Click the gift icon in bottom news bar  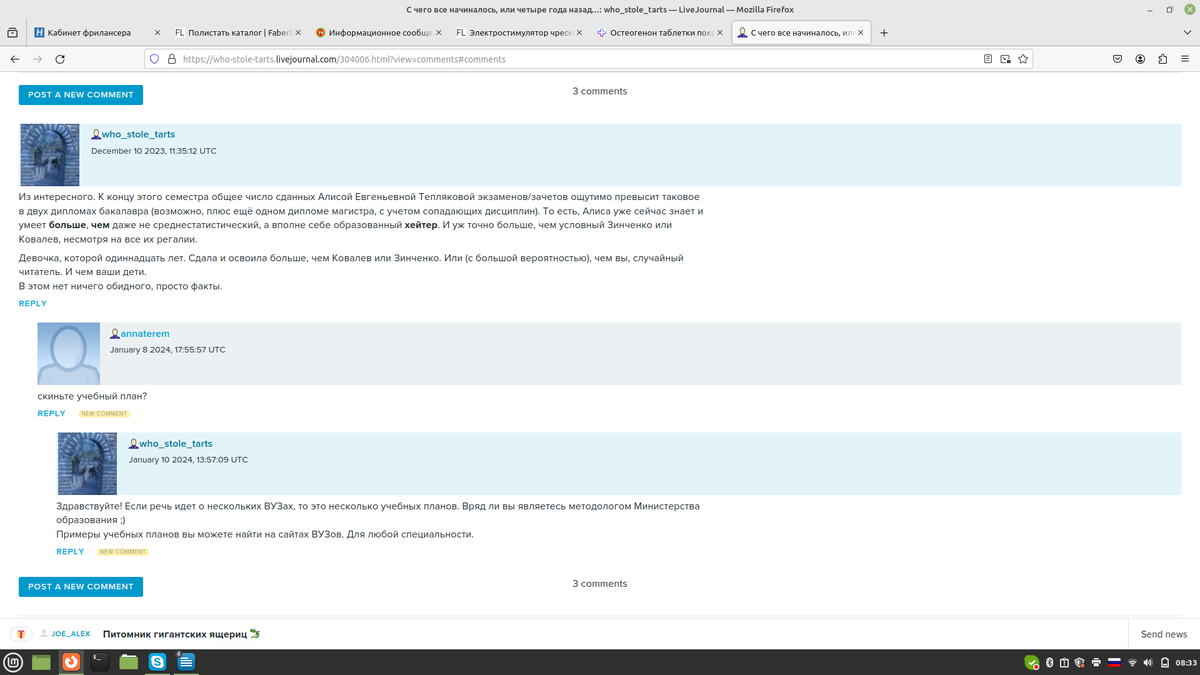pyautogui.click(x=20, y=634)
